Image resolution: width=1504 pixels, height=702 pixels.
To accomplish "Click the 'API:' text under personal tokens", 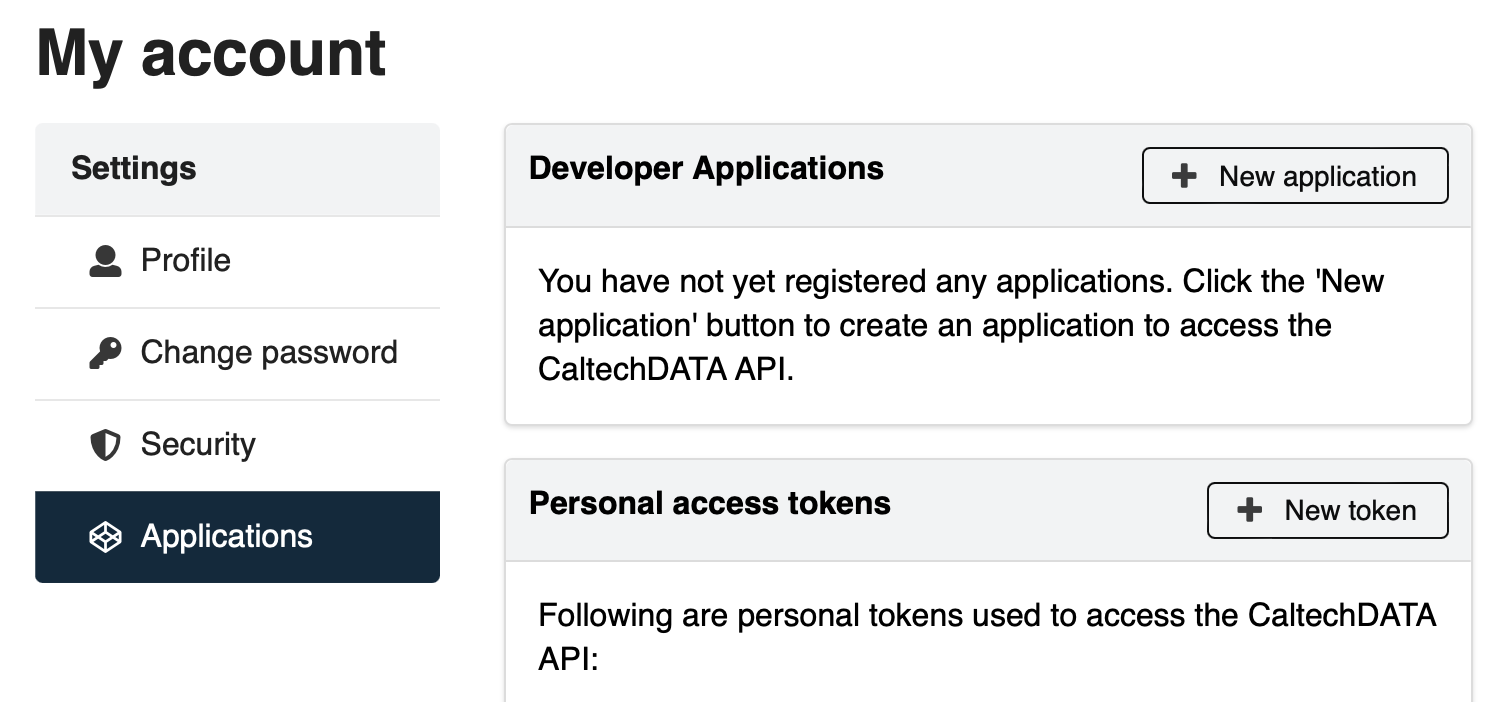I will [568, 660].
